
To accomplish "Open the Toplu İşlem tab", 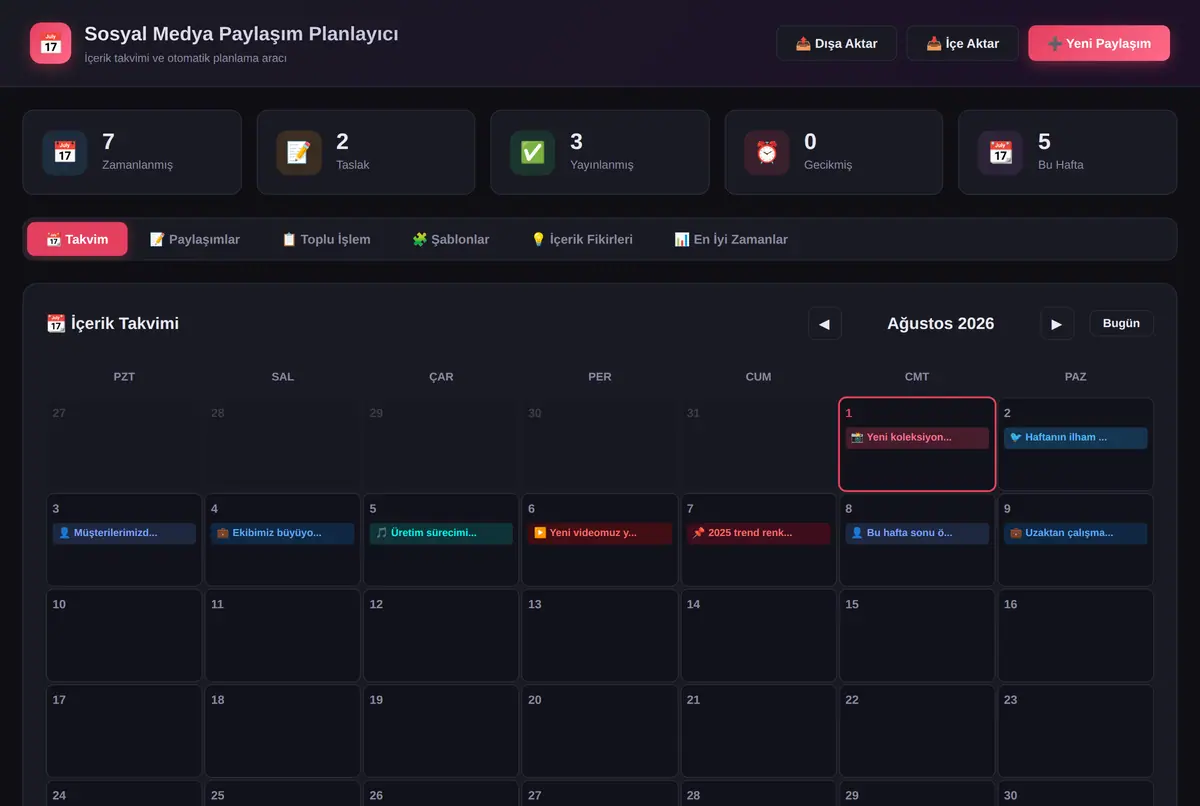I will 326,239.
